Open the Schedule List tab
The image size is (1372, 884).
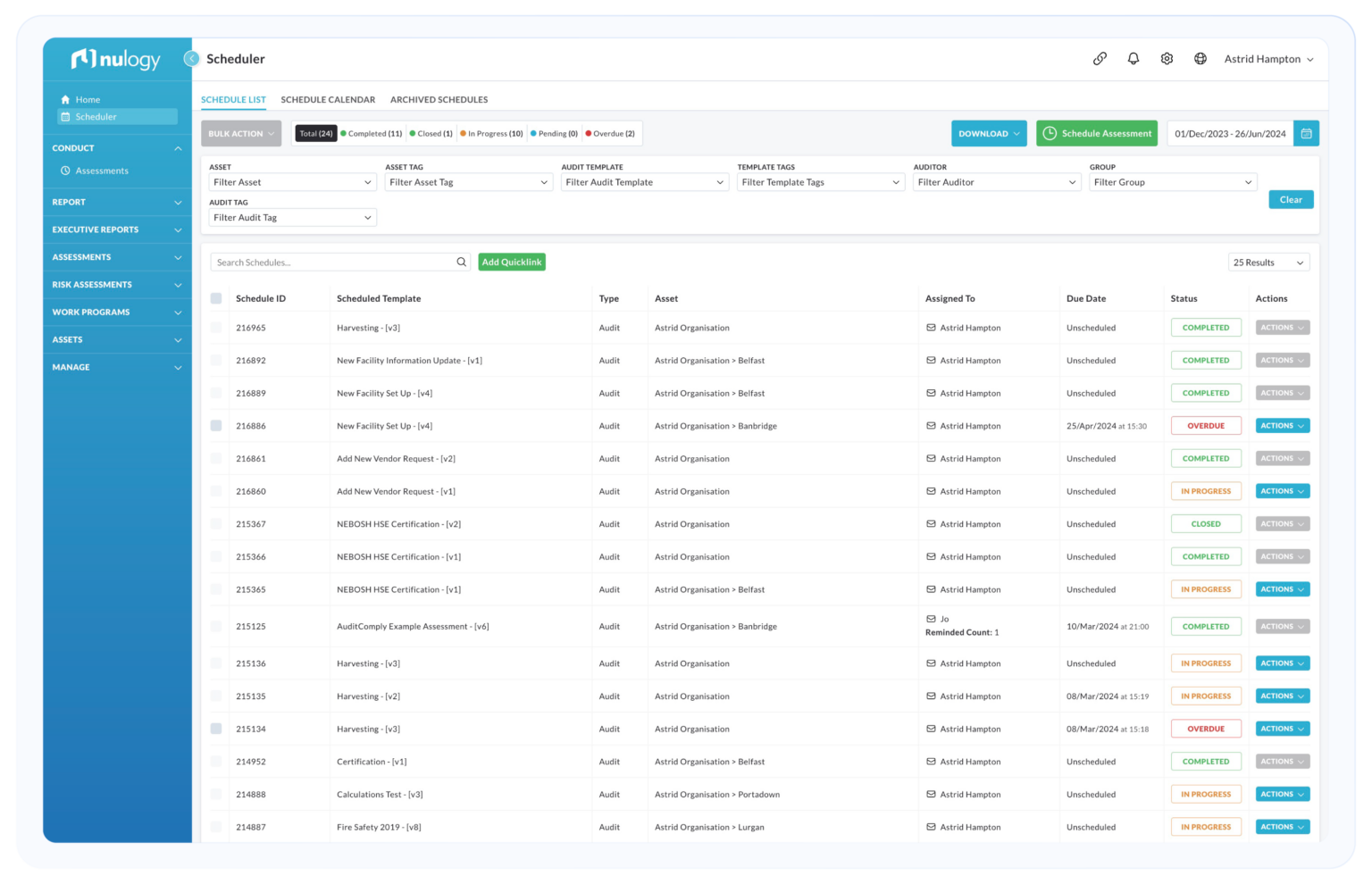[x=233, y=100]
